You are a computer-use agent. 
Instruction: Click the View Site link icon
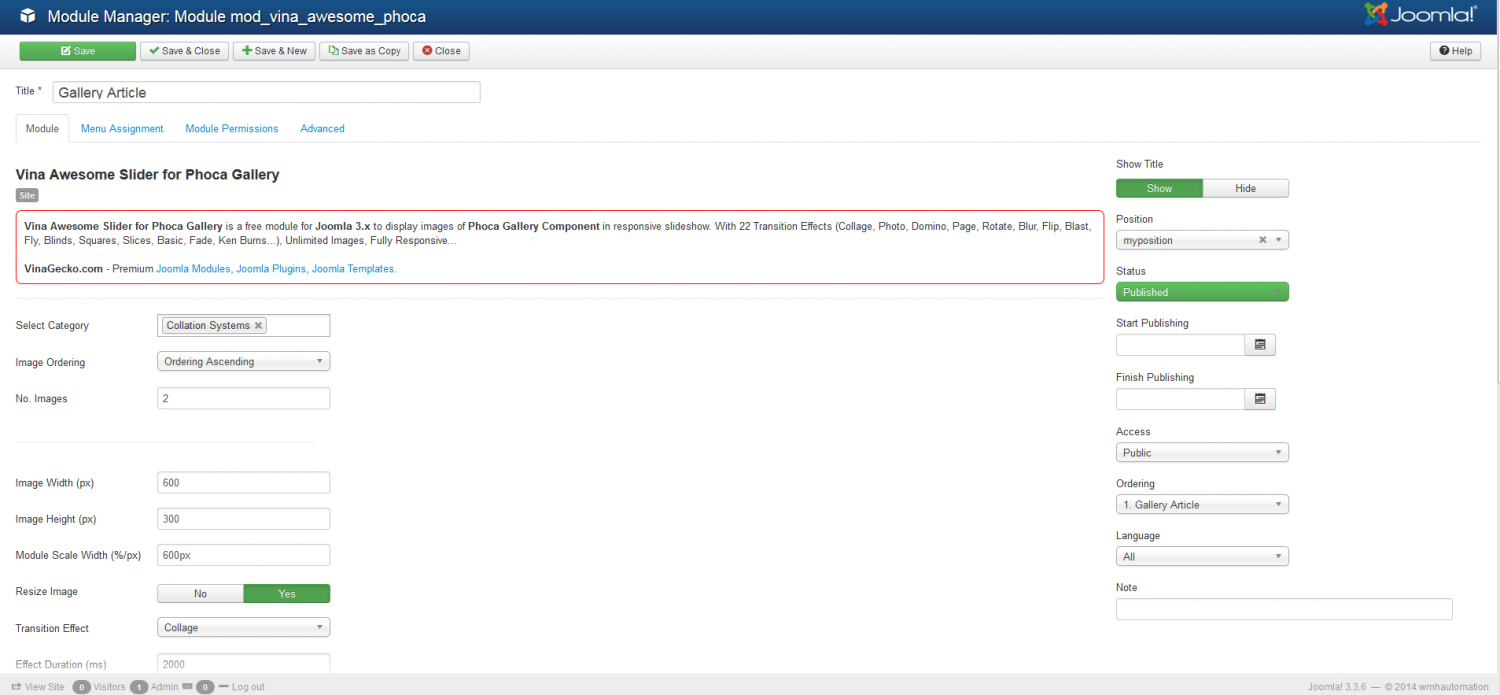(x=17, y=687)
